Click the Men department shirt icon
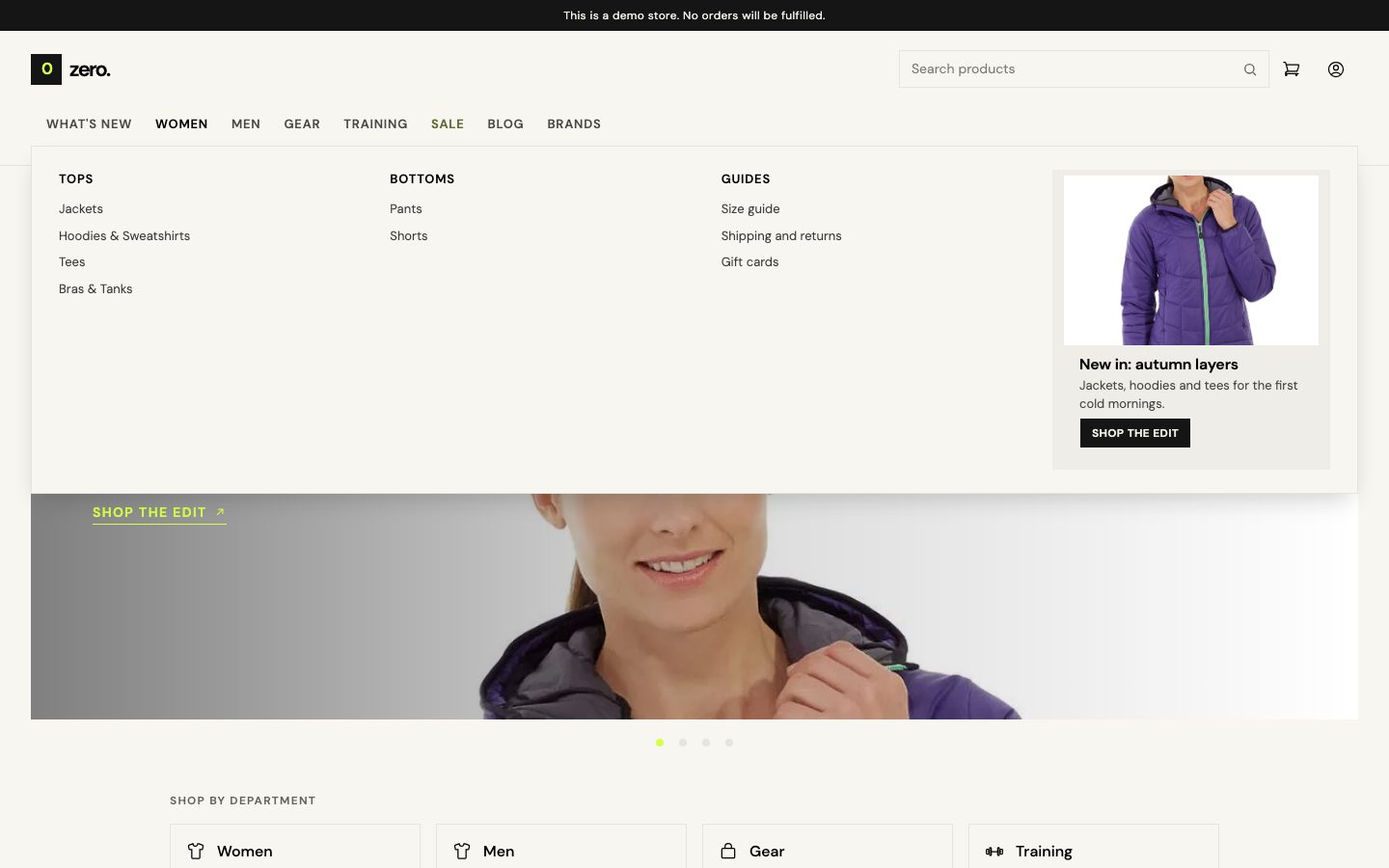 (x=462, y=851)
